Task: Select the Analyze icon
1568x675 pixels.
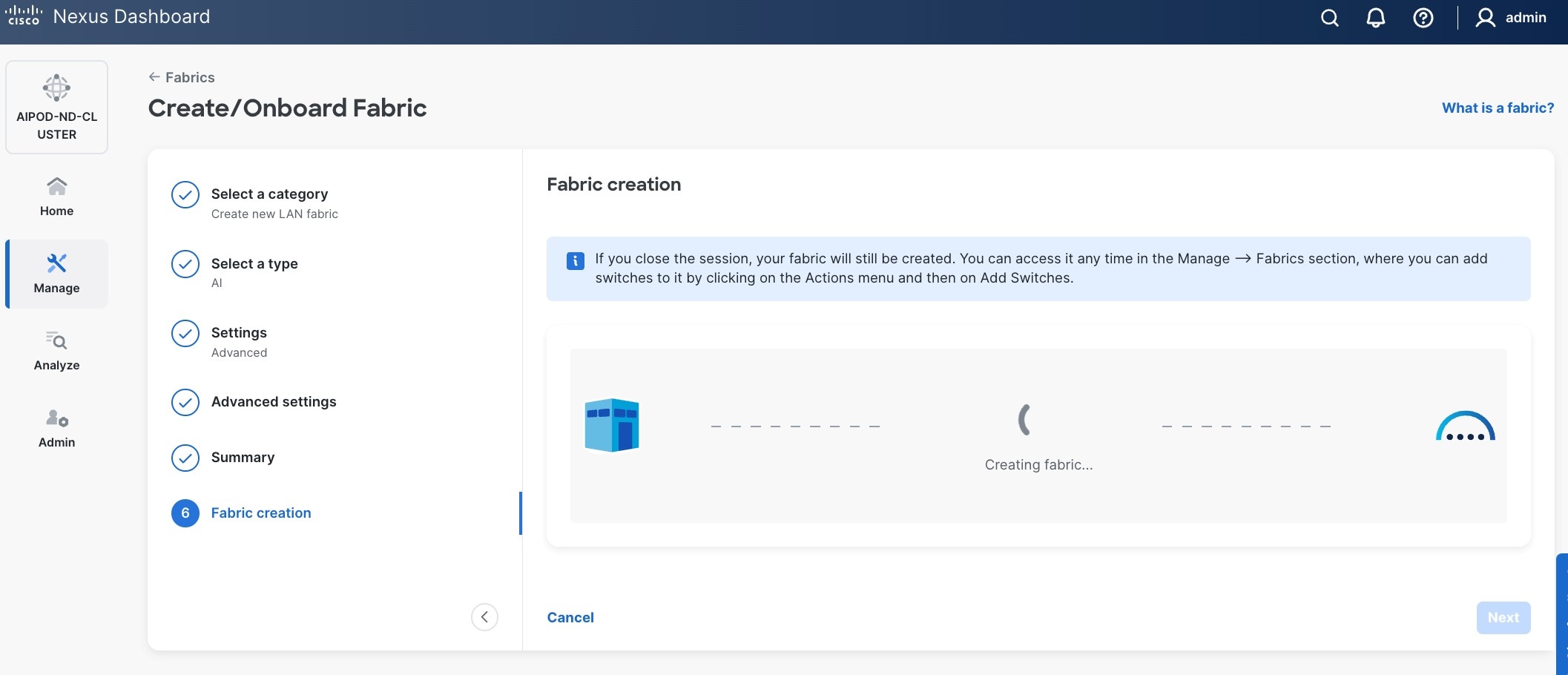Action: 56,342
